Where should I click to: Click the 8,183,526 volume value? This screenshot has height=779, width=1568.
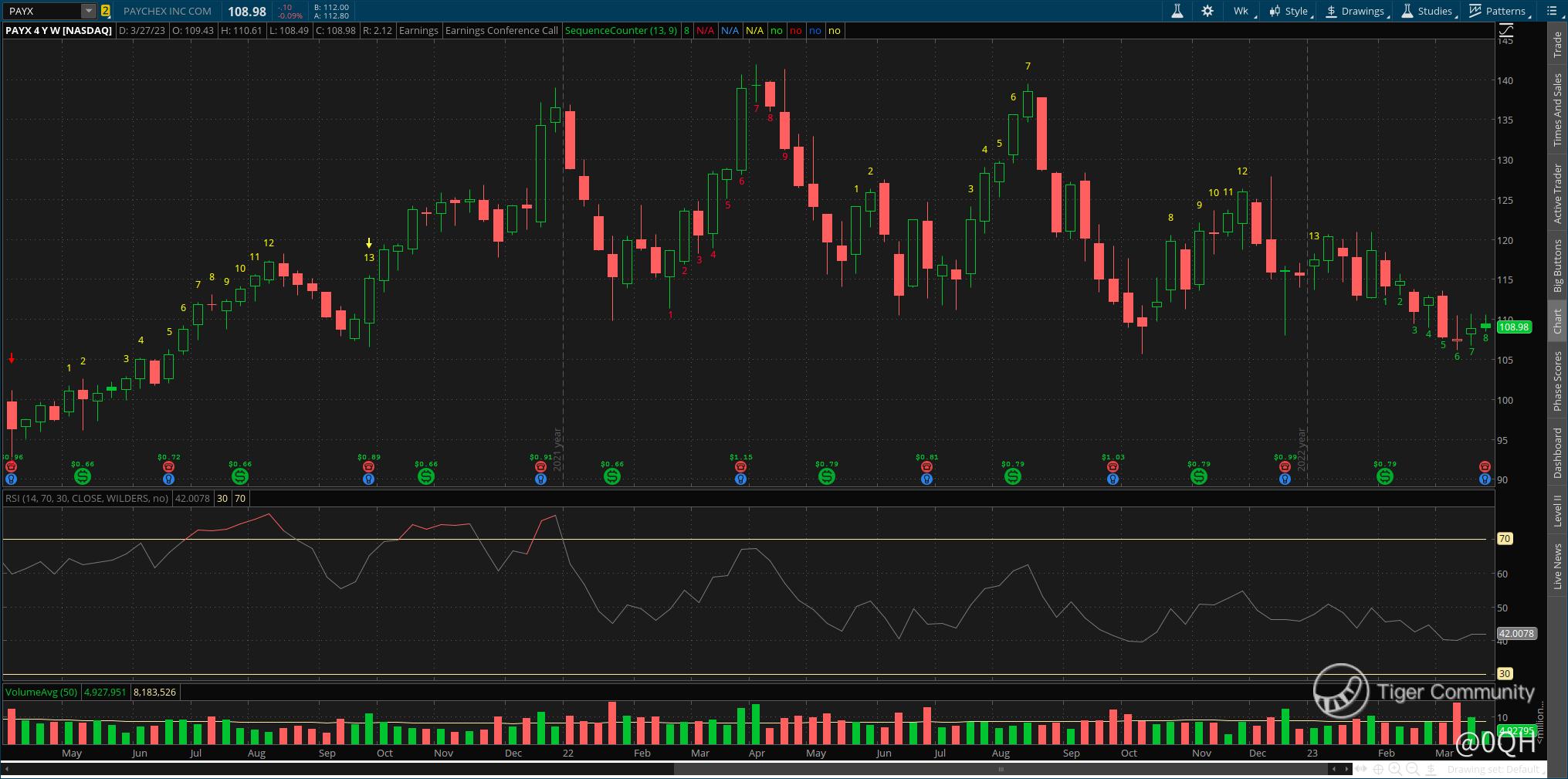coord(154,692)
